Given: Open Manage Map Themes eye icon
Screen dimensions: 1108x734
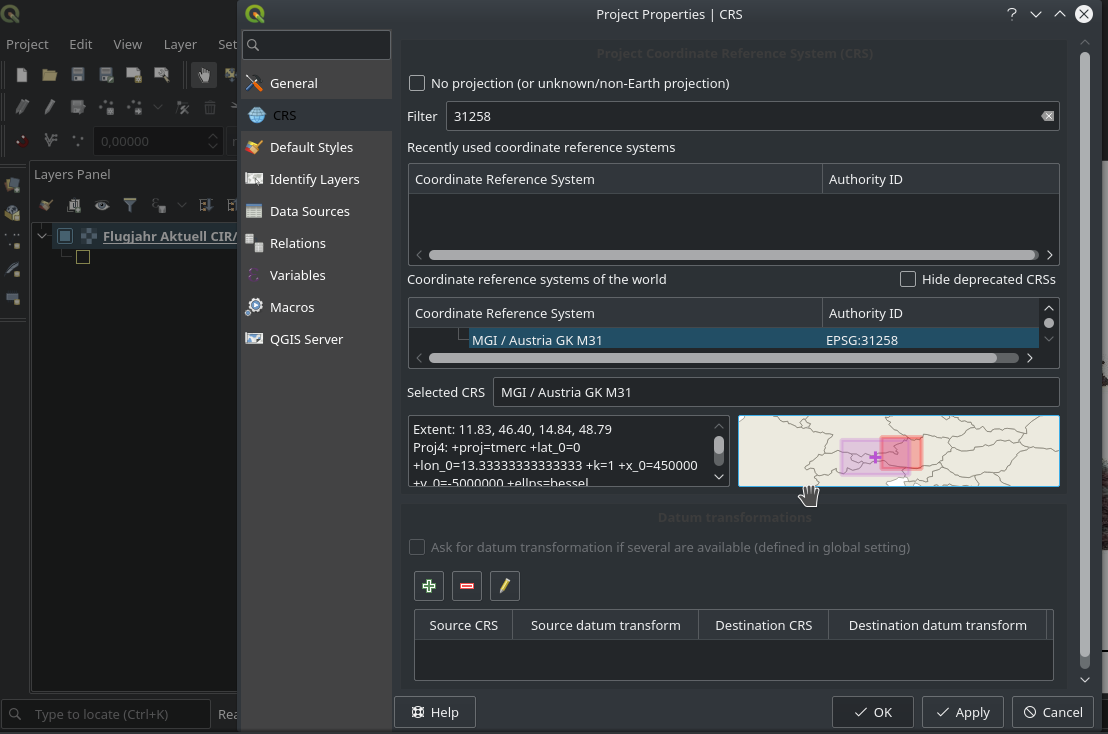Looking at the screenshot, I should [102, 205].
